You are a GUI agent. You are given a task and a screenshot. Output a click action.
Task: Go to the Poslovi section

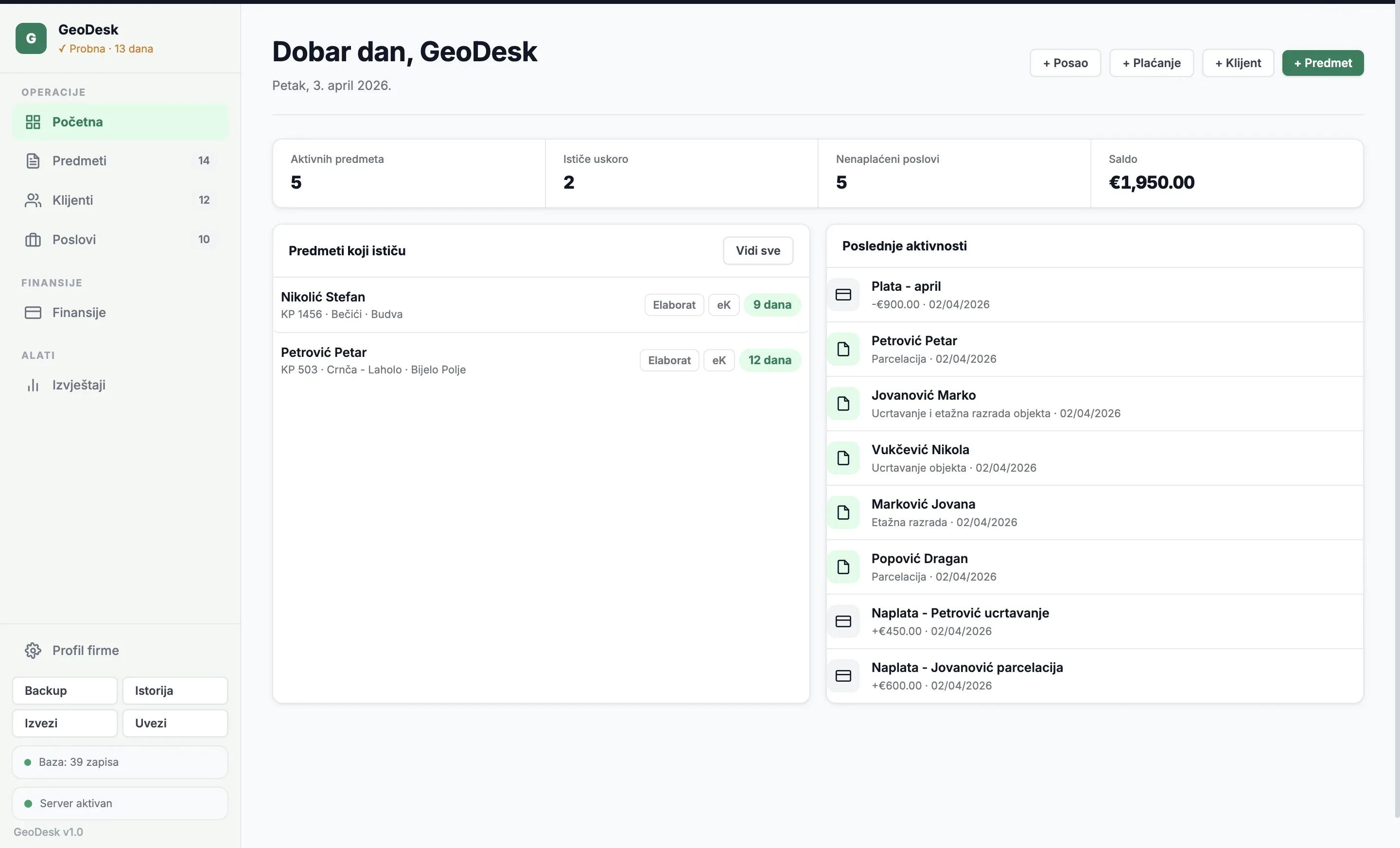click(x=120, y=239)
